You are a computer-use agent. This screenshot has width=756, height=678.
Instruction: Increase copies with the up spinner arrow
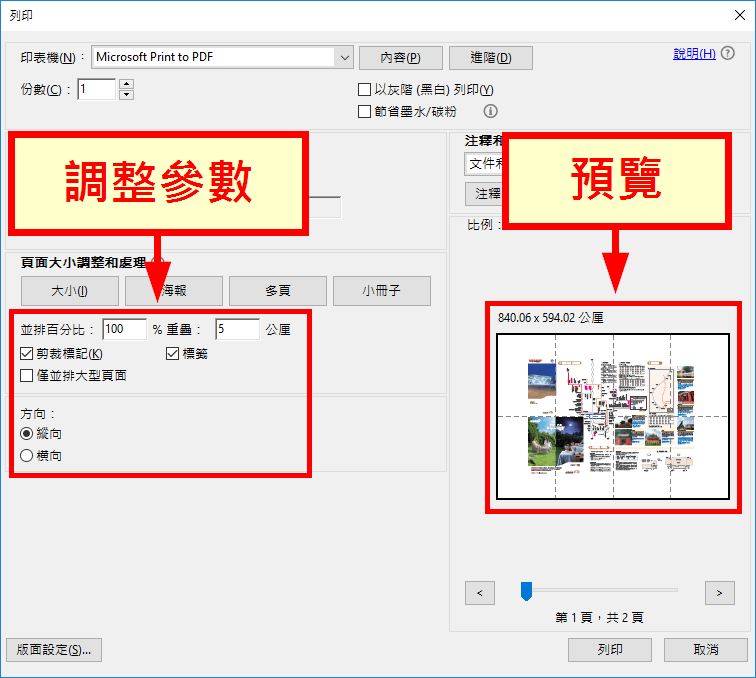tap(126, 84)
